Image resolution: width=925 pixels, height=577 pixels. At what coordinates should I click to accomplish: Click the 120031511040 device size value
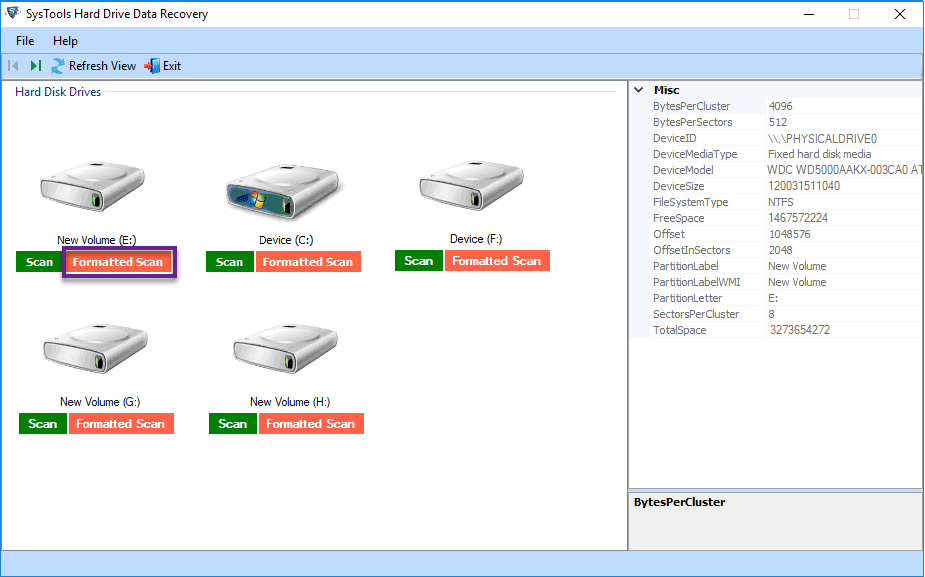click(x=804, y=186)
